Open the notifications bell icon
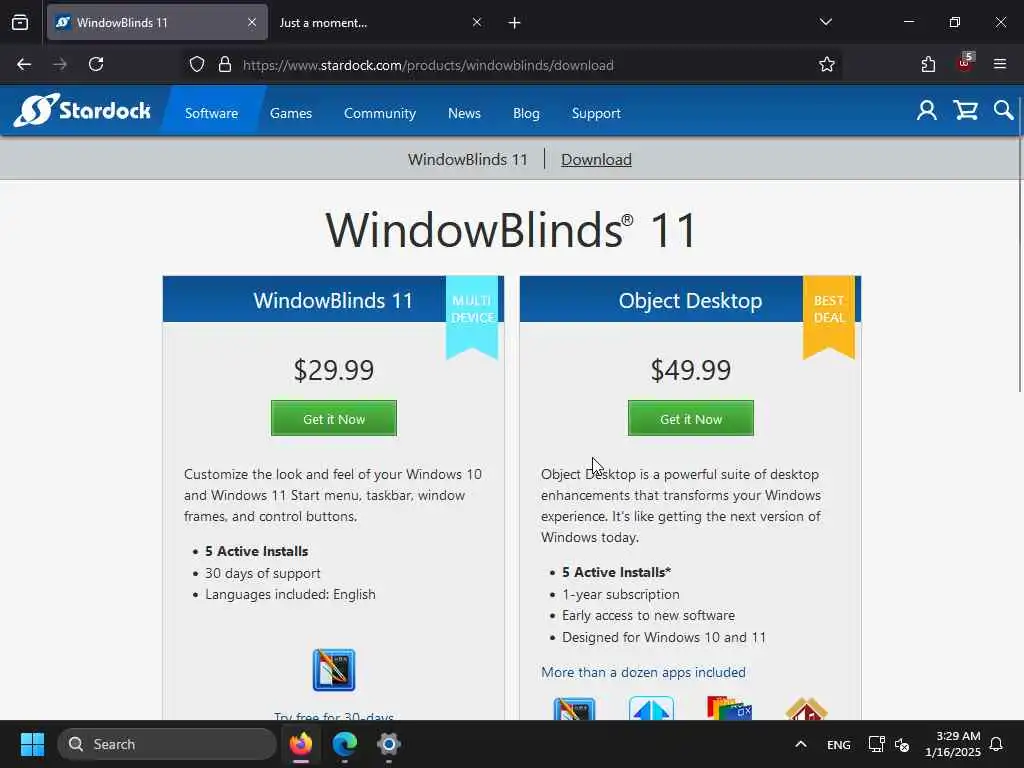 997,744
